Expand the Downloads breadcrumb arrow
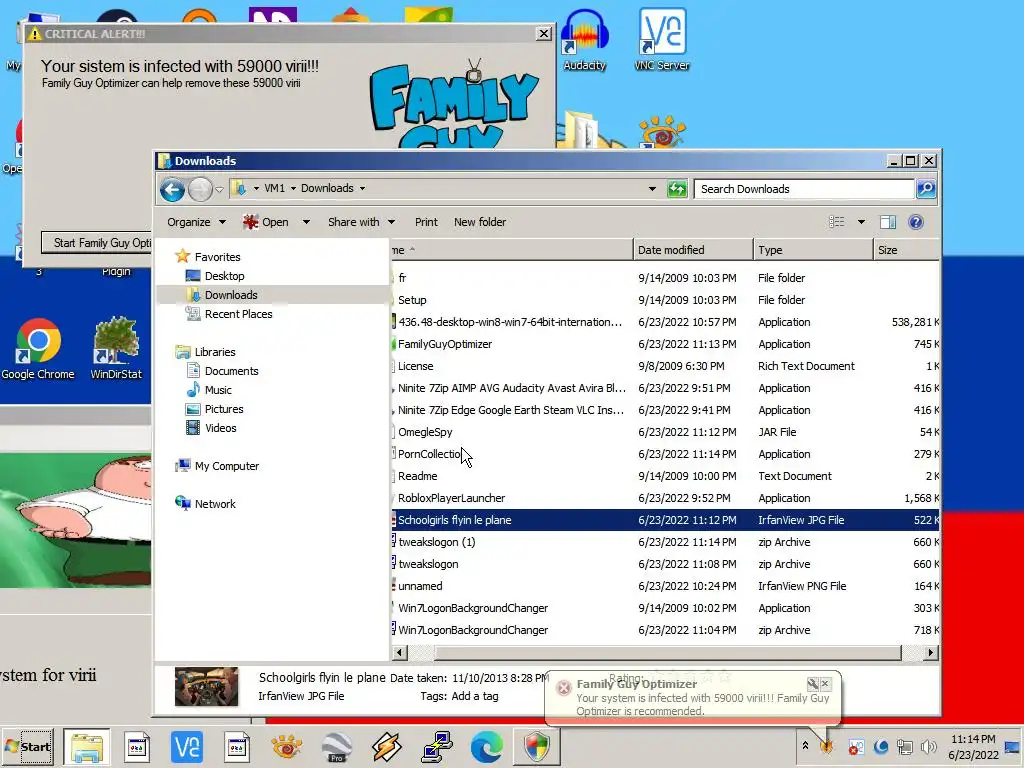Screen dimensions: 1024x768 coord(362,188)
